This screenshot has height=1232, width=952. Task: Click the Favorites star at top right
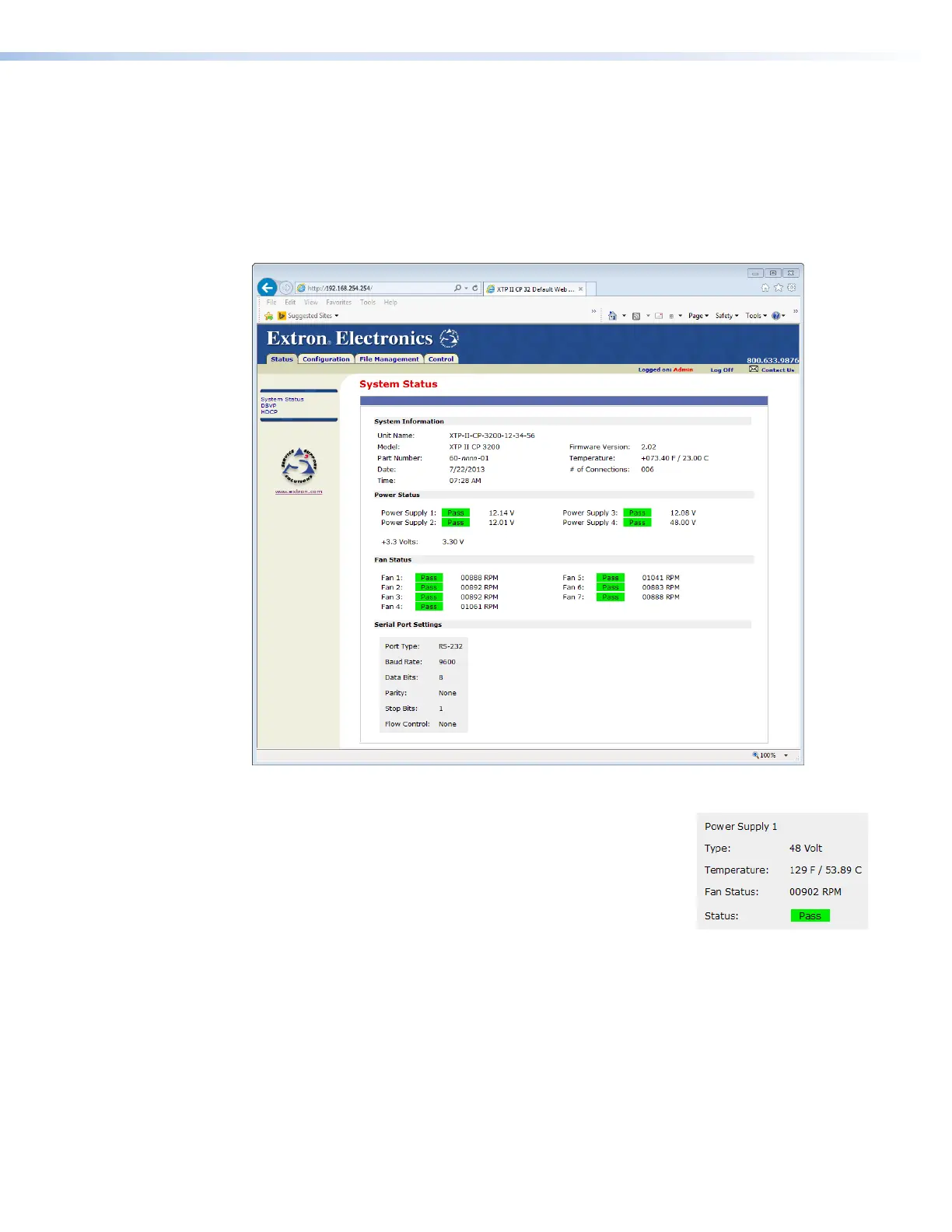coord(779,288)
